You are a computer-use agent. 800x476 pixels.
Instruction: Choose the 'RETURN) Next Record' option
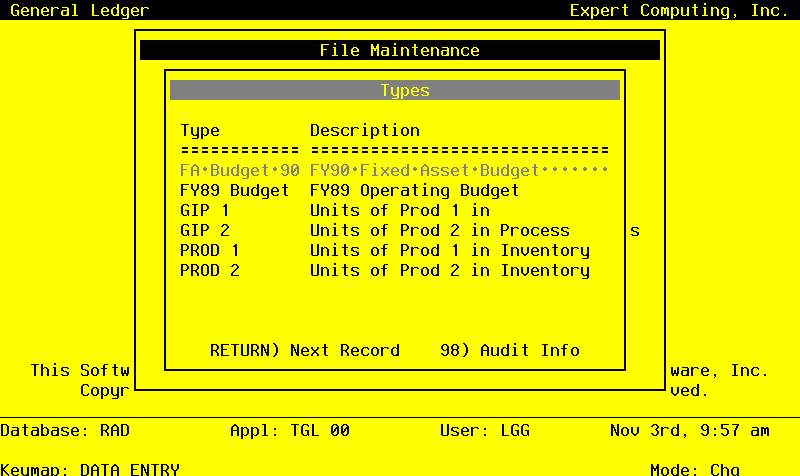point(305,350)
